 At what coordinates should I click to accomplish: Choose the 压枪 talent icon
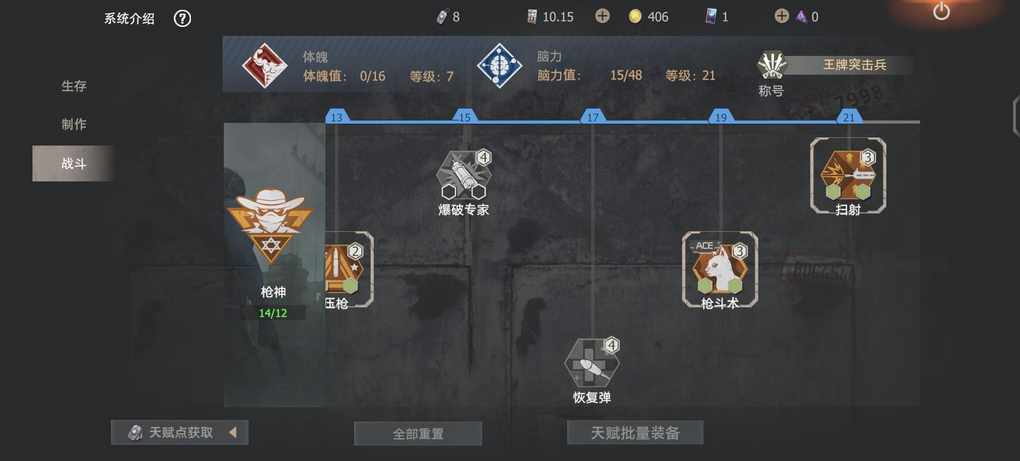349,269
